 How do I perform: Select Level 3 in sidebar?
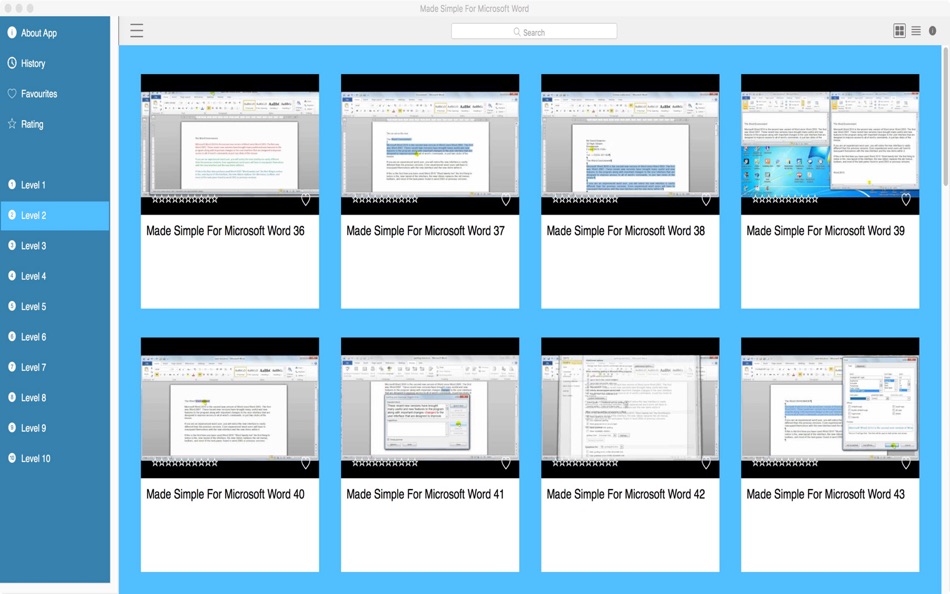tap(55, 245)
